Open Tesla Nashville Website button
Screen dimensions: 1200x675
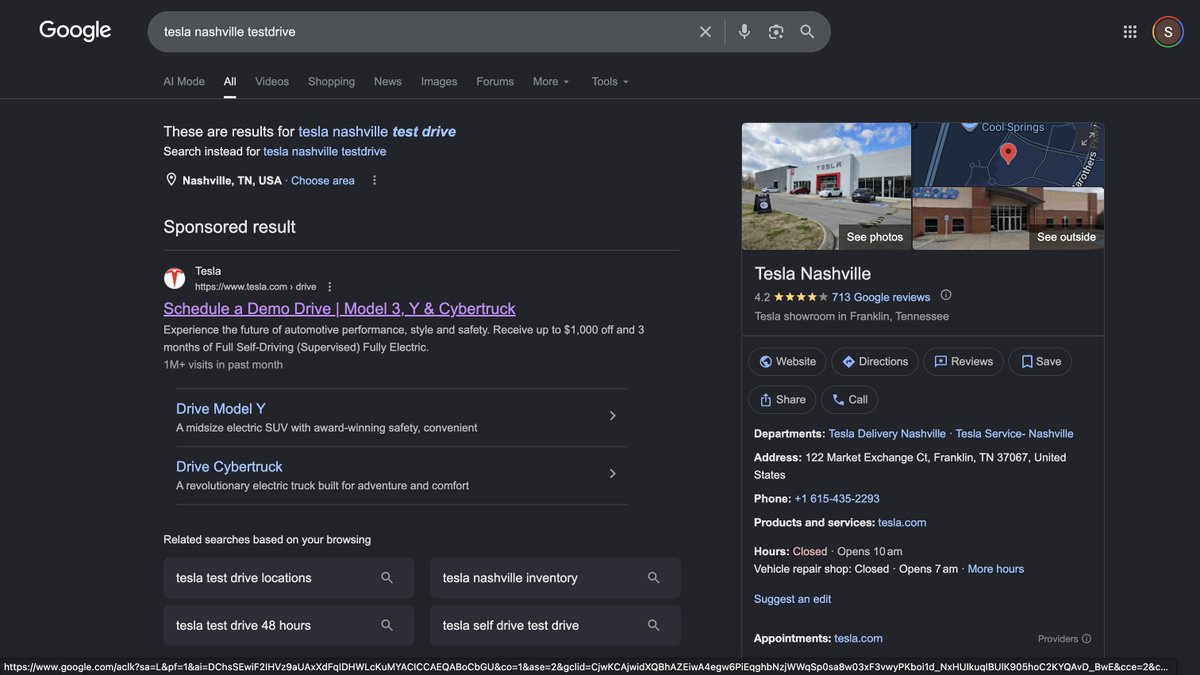click(x=787, y=362)
